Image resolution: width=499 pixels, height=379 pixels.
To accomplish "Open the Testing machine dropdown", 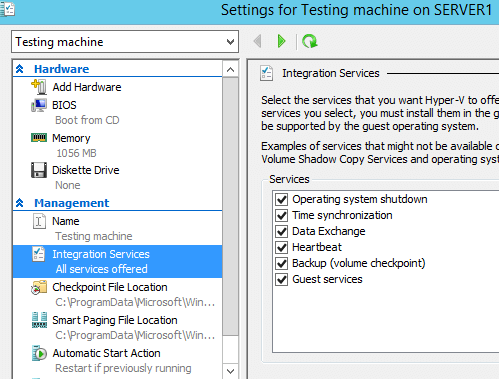I will click(x=125, y=42).
